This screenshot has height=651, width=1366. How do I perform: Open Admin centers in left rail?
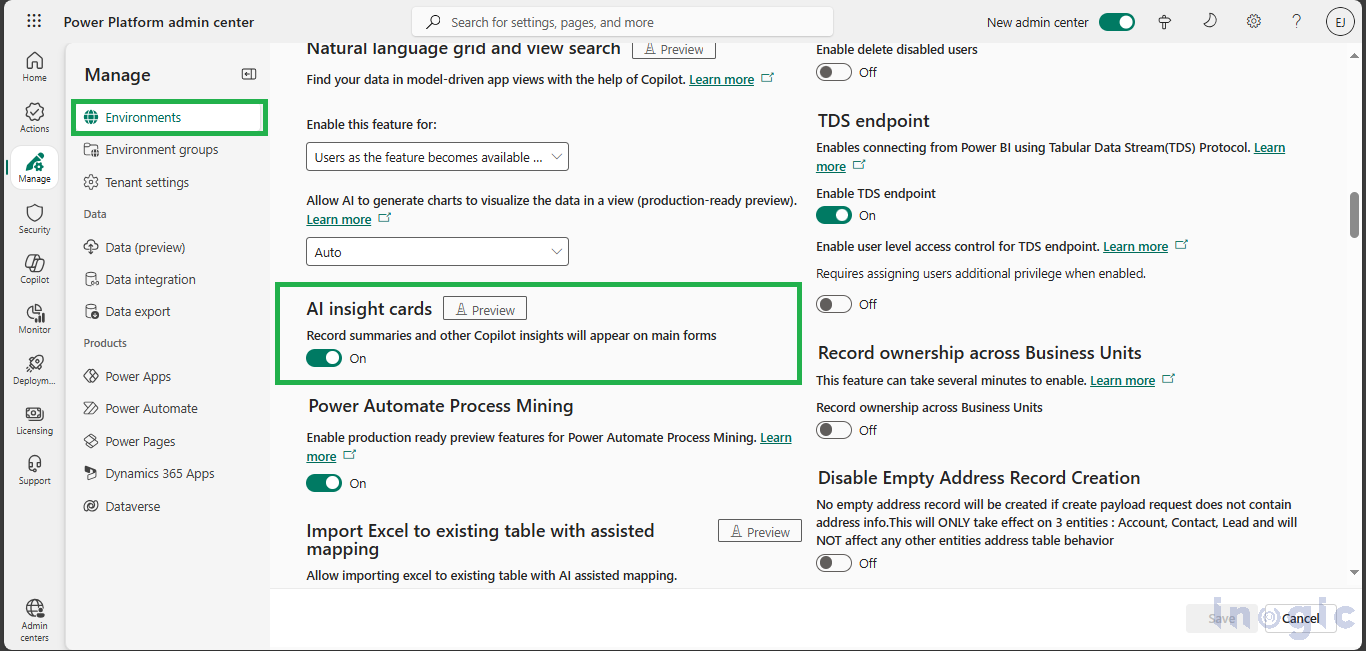click(34, 620)
